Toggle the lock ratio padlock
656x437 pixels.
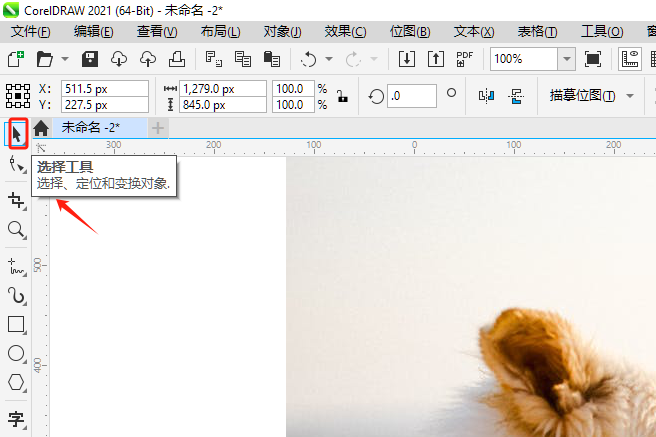tap(343, 96)
